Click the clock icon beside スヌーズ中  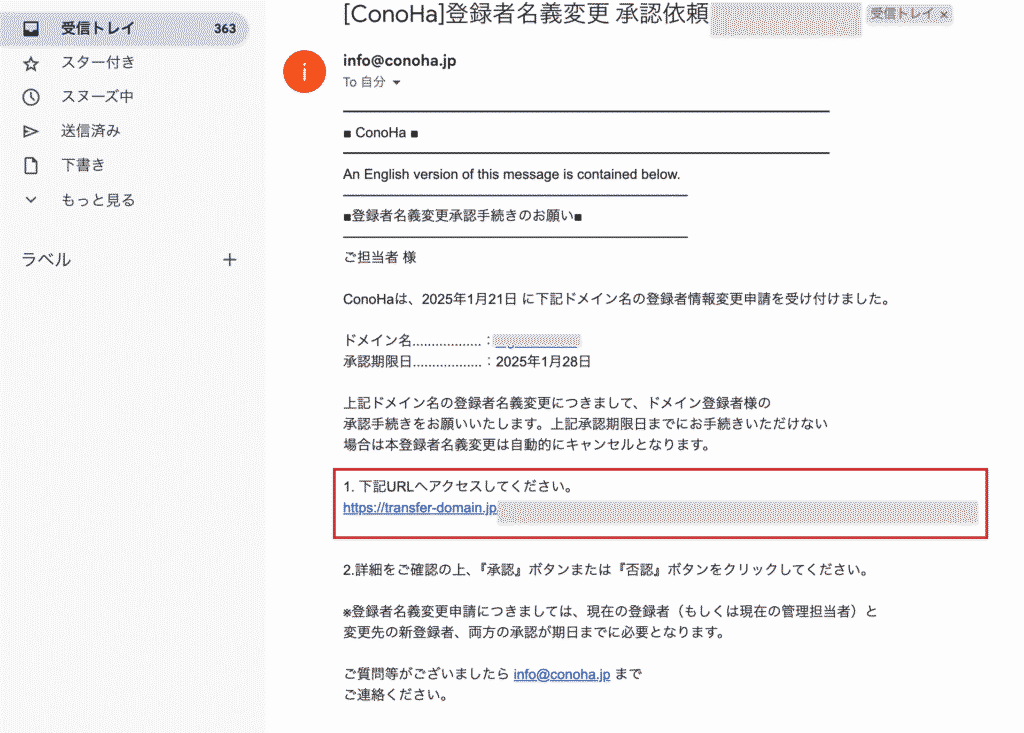pos(31,97)
